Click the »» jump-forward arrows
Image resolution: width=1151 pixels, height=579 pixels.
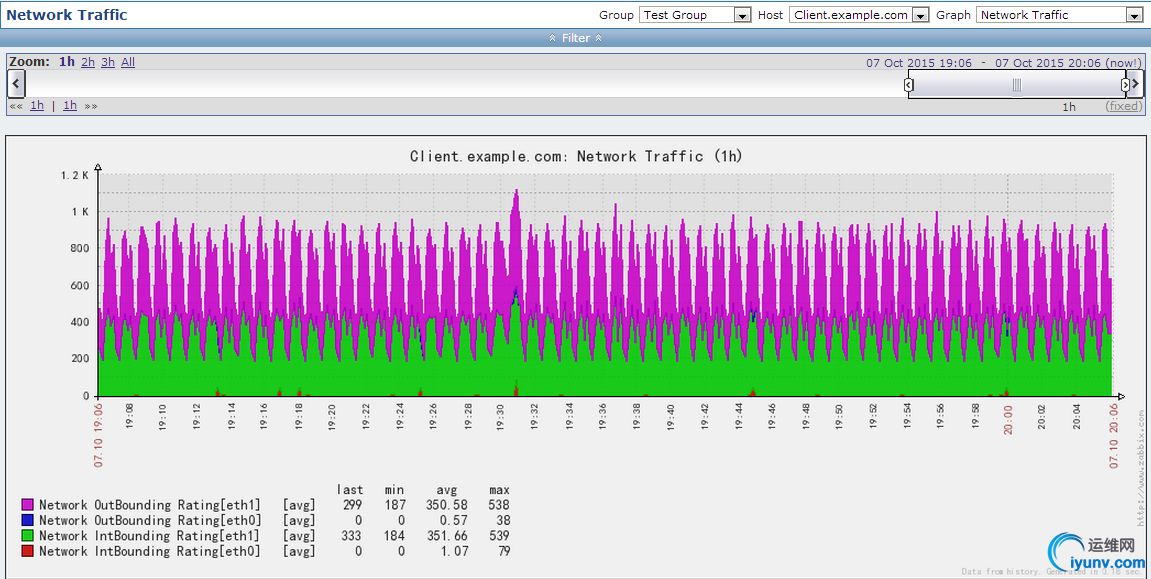coord(91,106)
